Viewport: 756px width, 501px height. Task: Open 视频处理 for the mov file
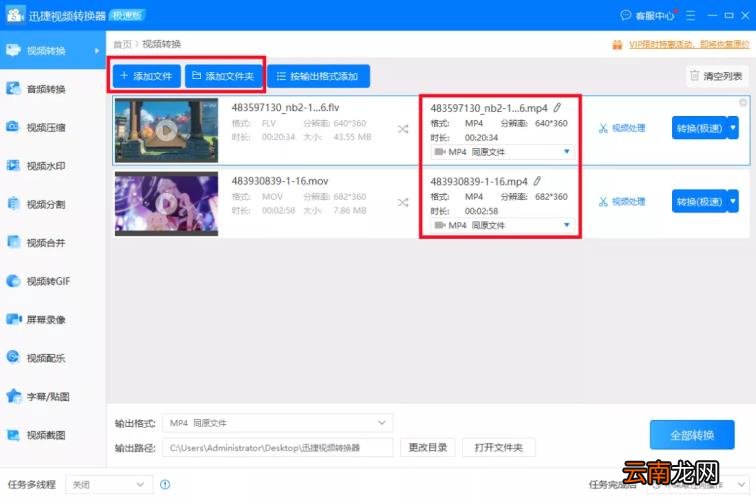pos(622,202)
